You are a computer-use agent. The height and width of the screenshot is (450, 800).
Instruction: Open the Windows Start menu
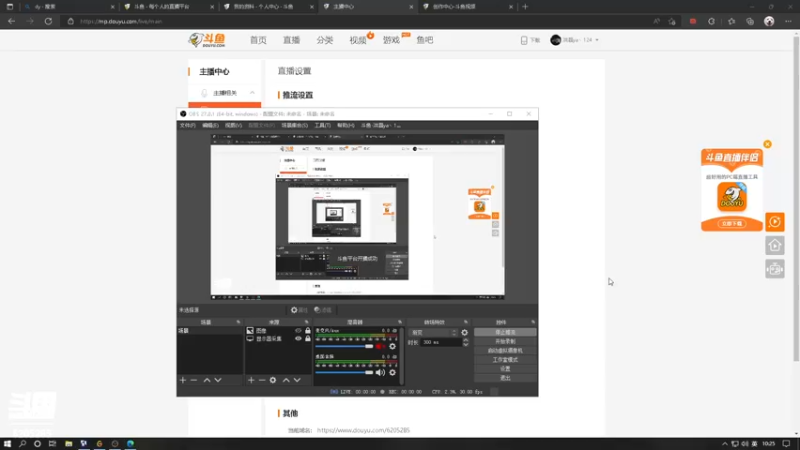7,444
